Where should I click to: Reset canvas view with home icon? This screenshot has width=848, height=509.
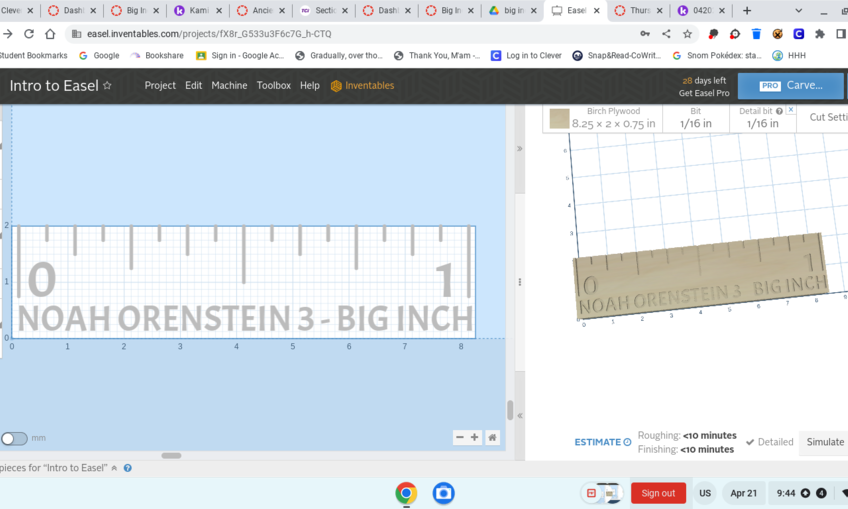[x=492, y=437]
